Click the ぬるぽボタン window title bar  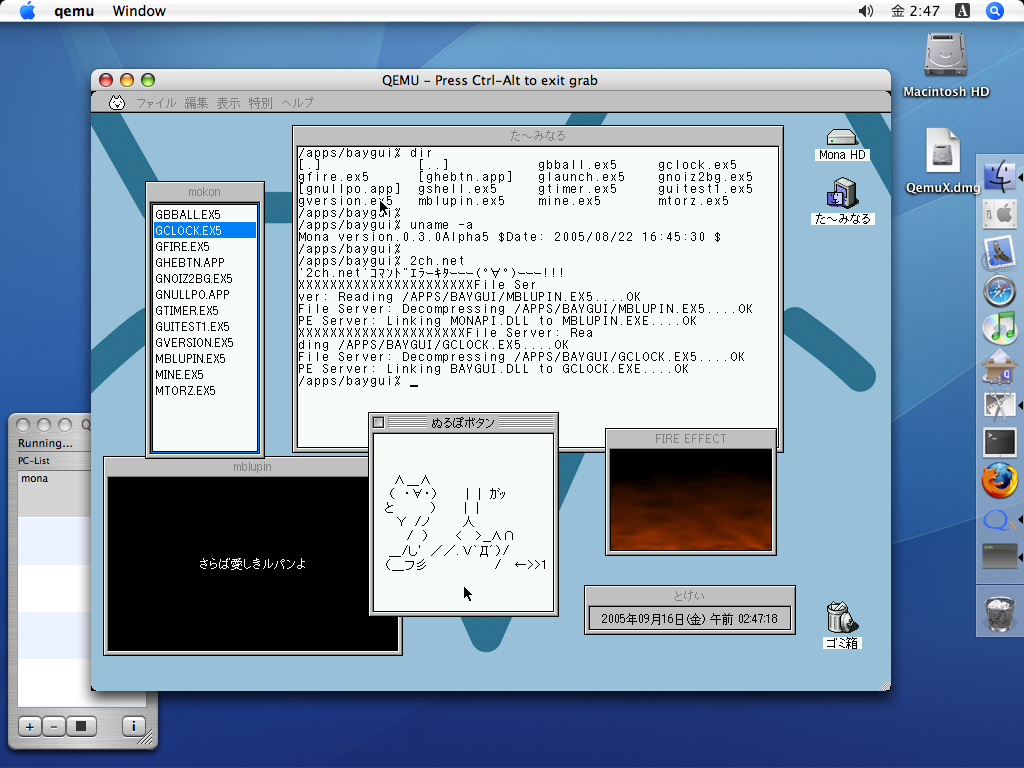[x=463, y=423]
